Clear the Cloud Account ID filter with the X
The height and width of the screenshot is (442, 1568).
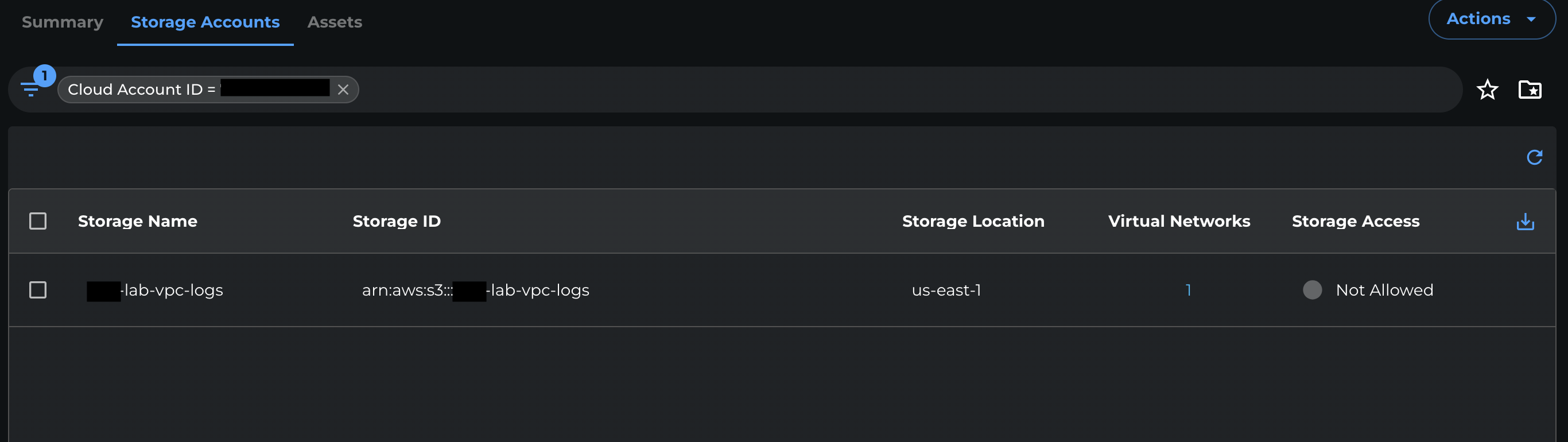point(343,89)
